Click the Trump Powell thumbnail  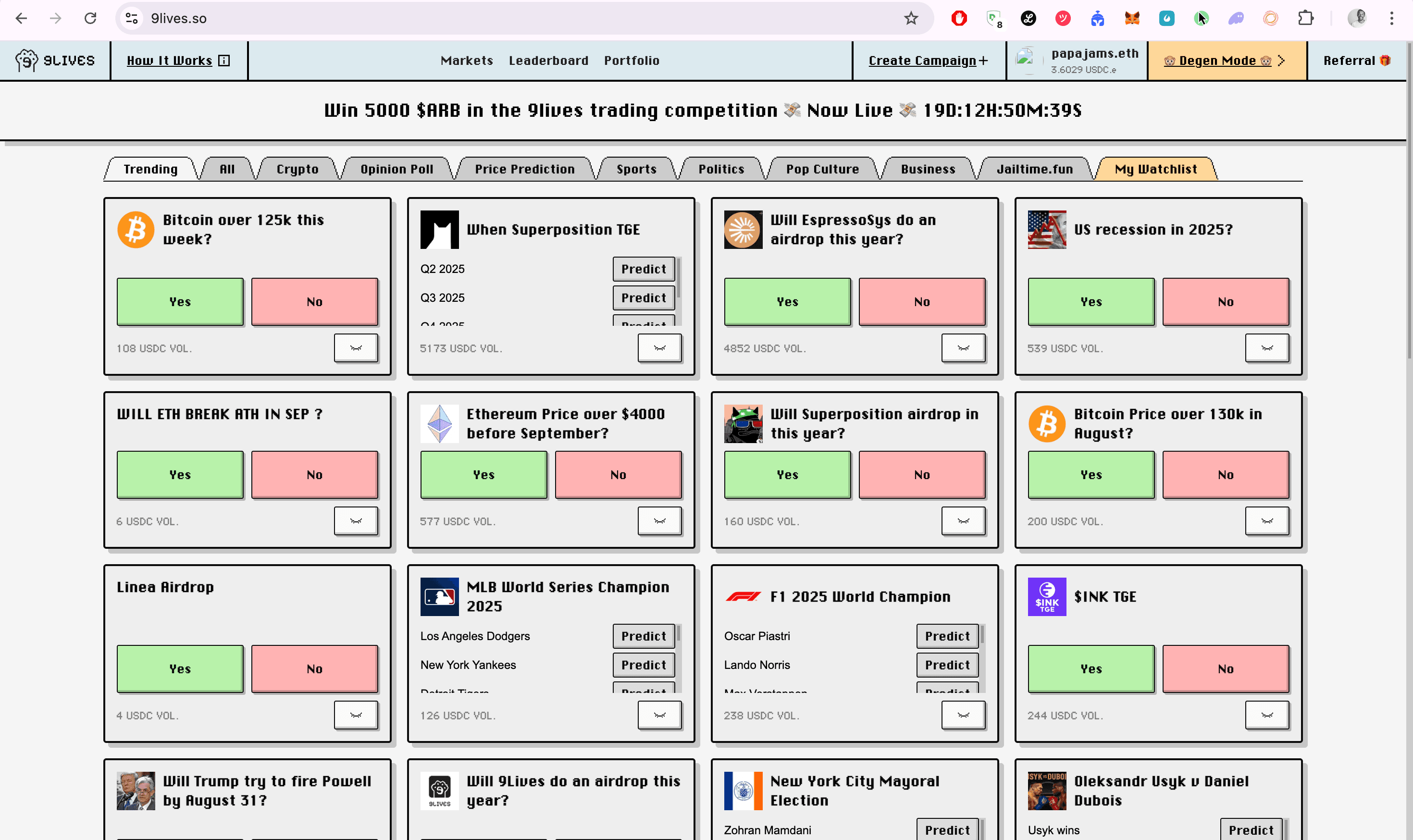point(136,791)
